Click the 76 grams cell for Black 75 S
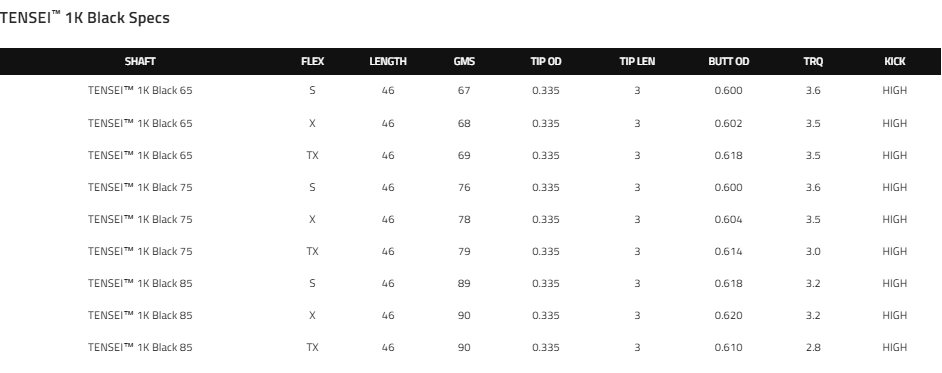The image size is (942, 373). click(464, 187)
